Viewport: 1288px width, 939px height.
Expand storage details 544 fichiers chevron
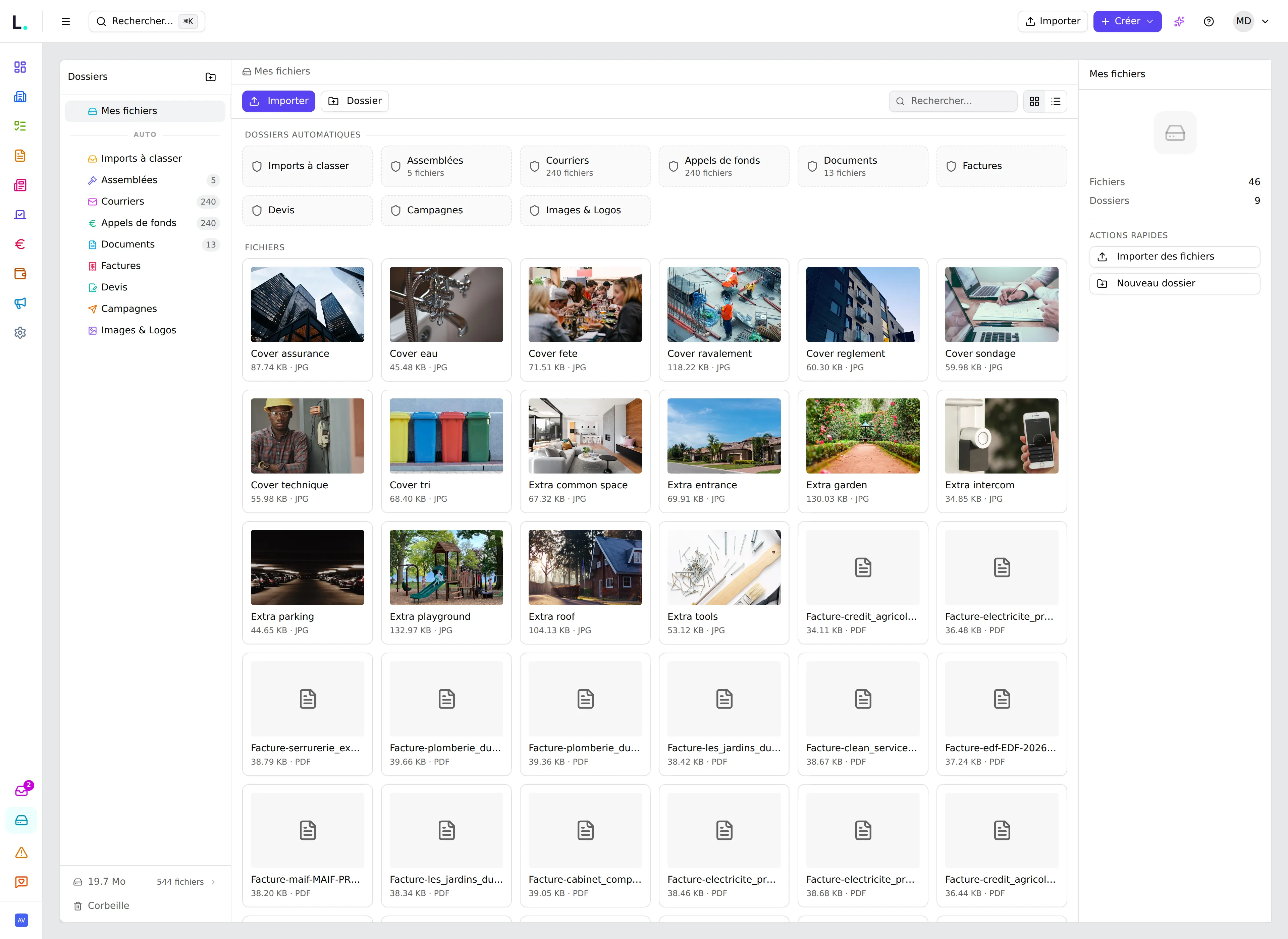click(x=213, y=882)
